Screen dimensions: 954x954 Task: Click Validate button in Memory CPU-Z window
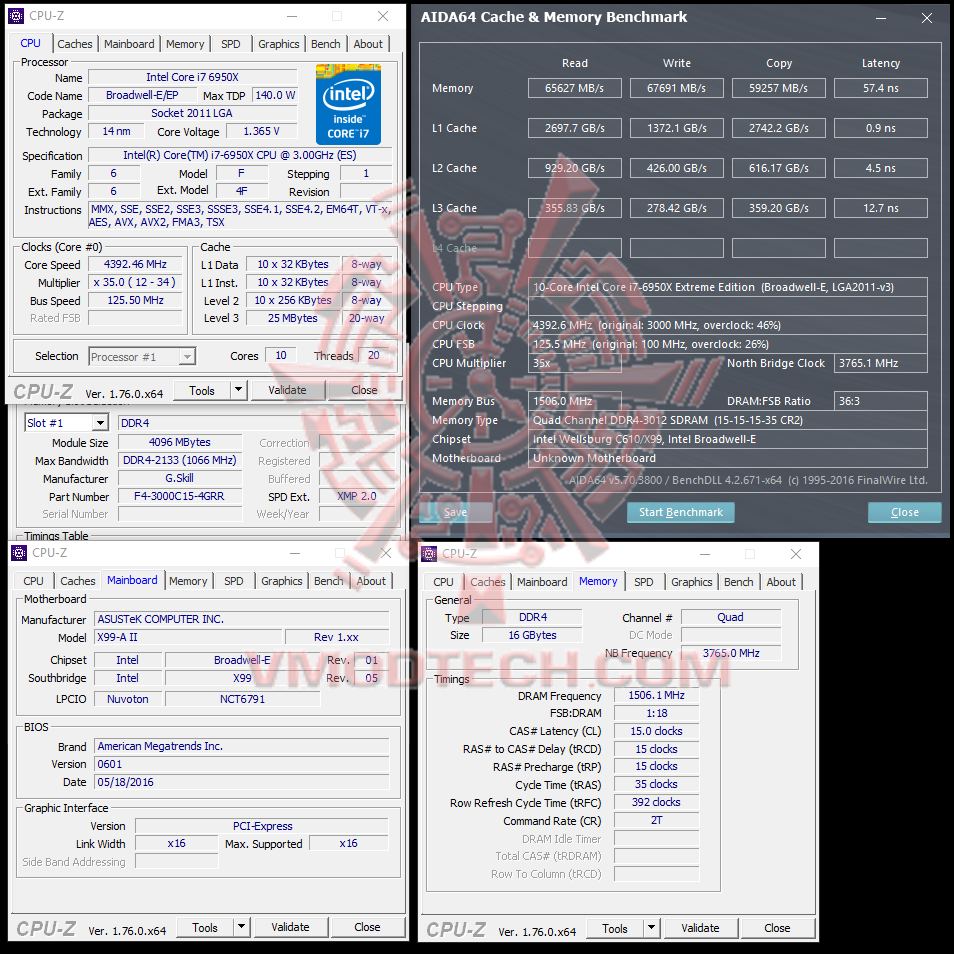point(700,928)
